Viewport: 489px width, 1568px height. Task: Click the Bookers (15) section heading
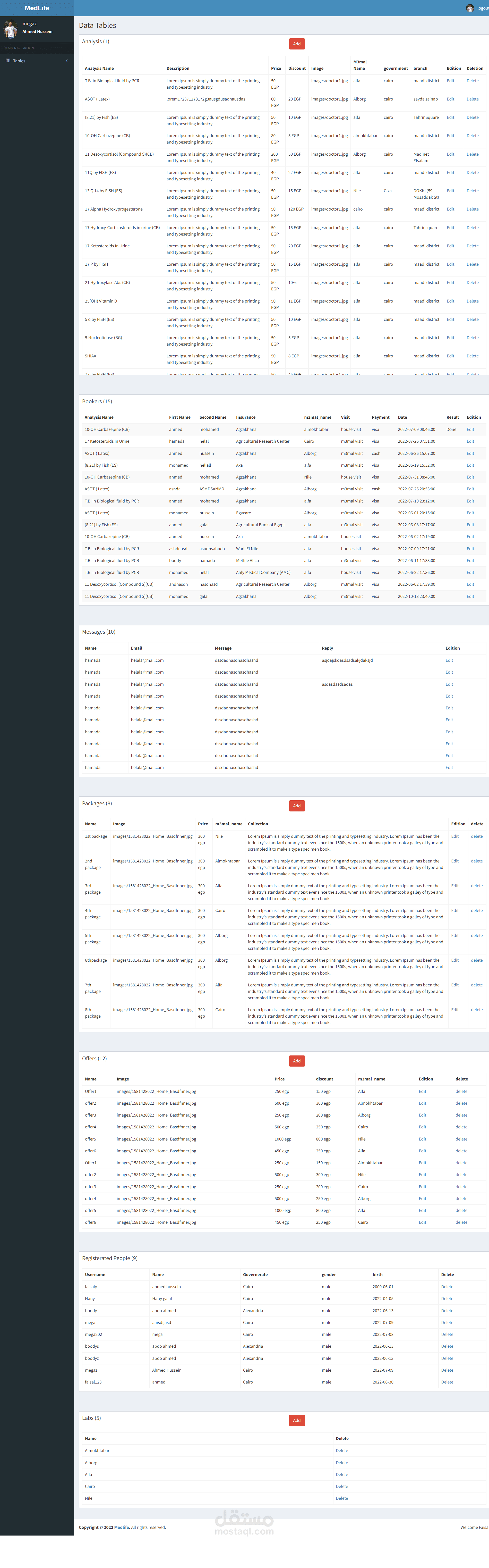[x=97, y=402]
